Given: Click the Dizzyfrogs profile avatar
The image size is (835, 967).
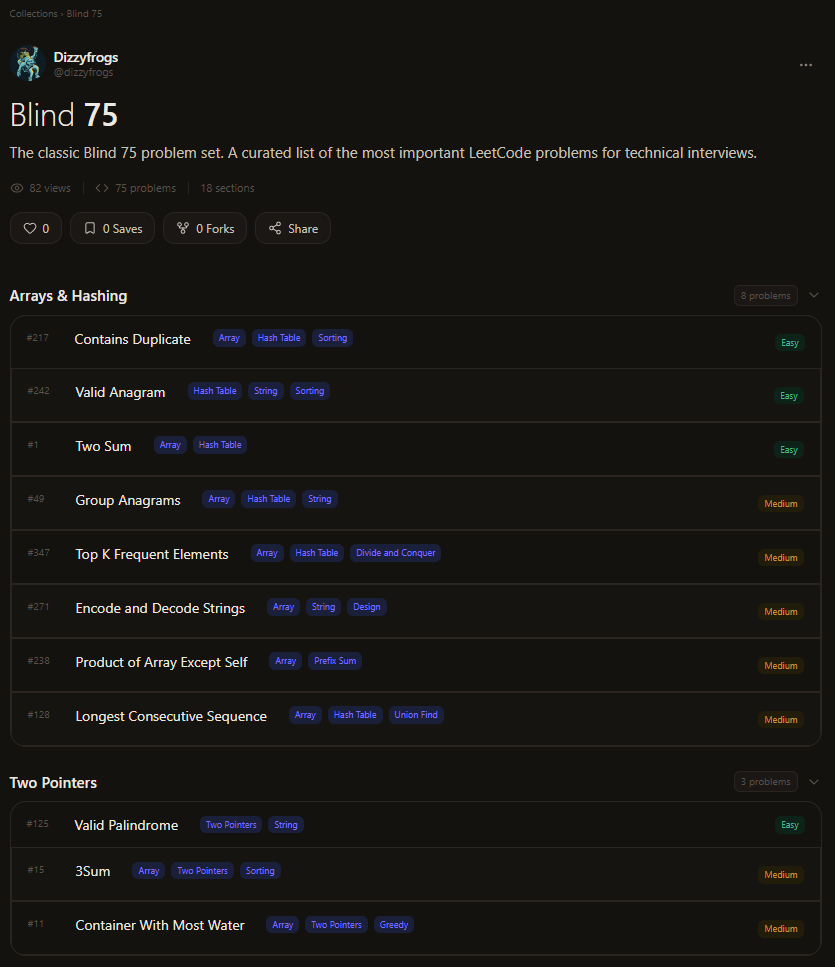Looking at the screenshot, I should (26, 63).
